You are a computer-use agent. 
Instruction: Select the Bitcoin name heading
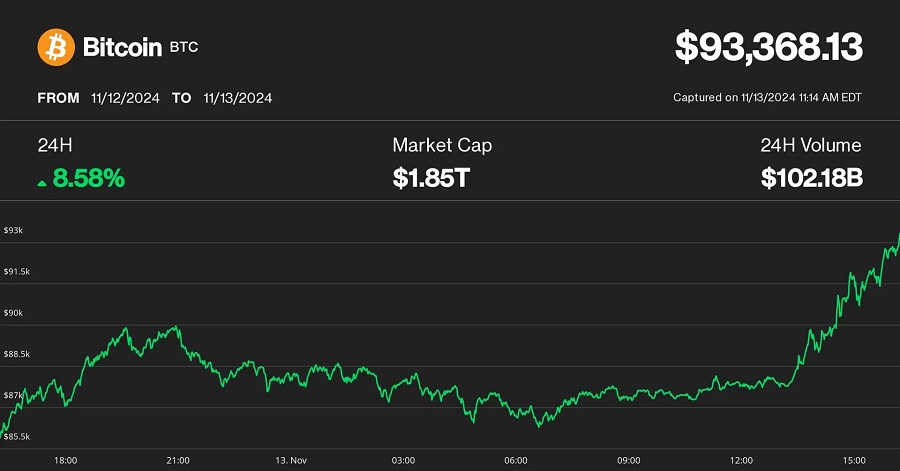[x=122, y=47]
